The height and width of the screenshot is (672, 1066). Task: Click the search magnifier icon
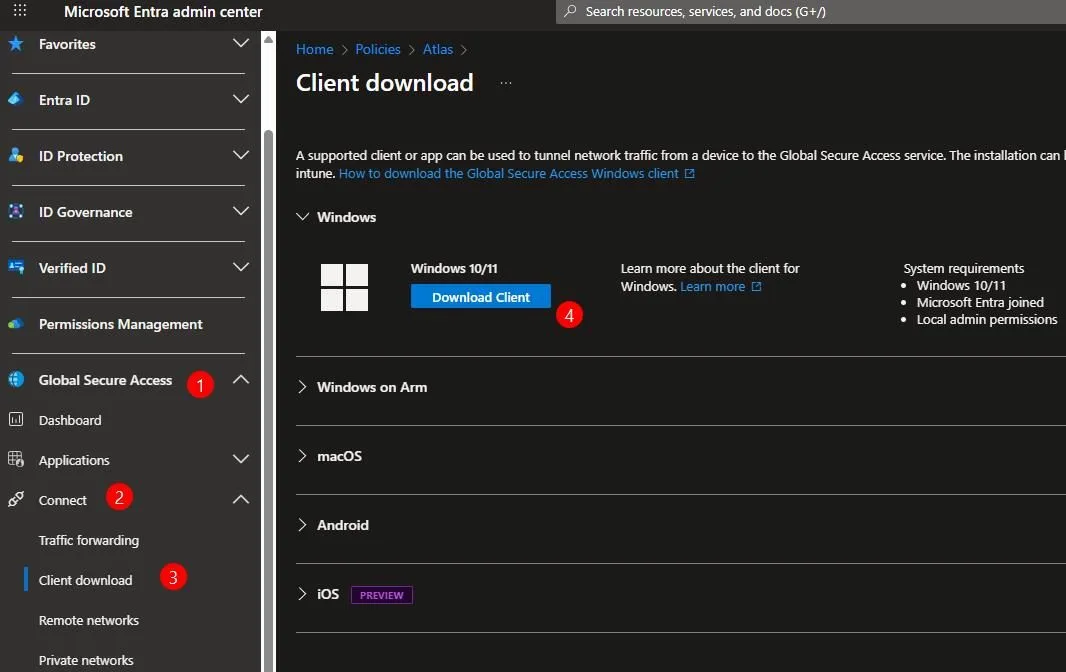click(570, 11)
